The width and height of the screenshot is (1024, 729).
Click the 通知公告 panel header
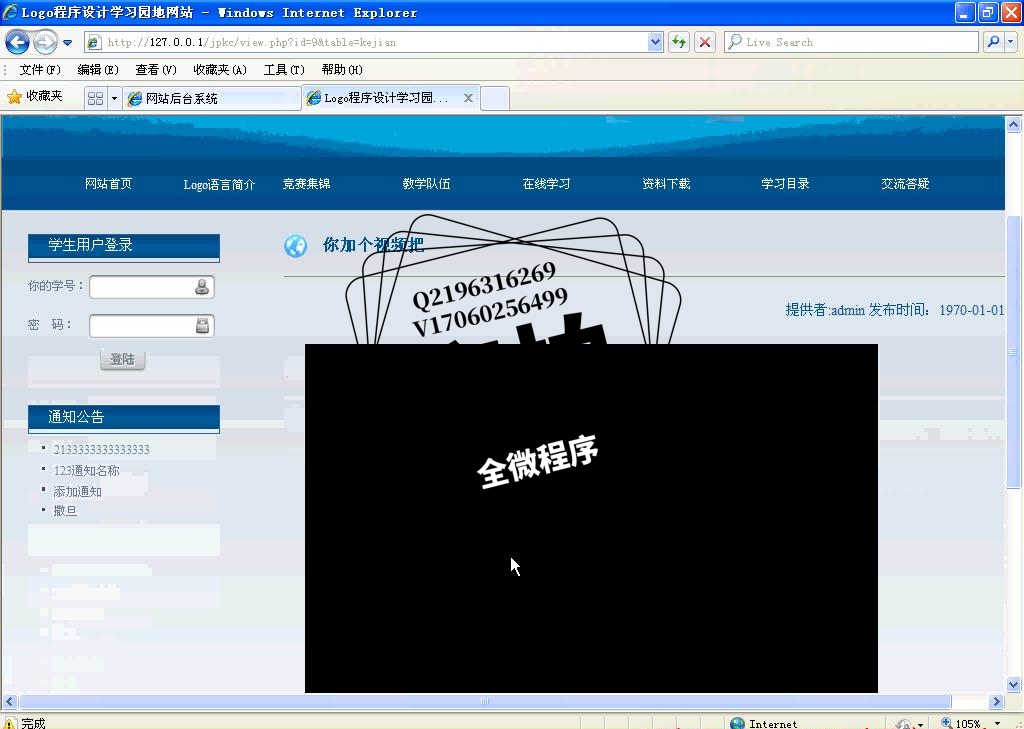click(123, 418)
